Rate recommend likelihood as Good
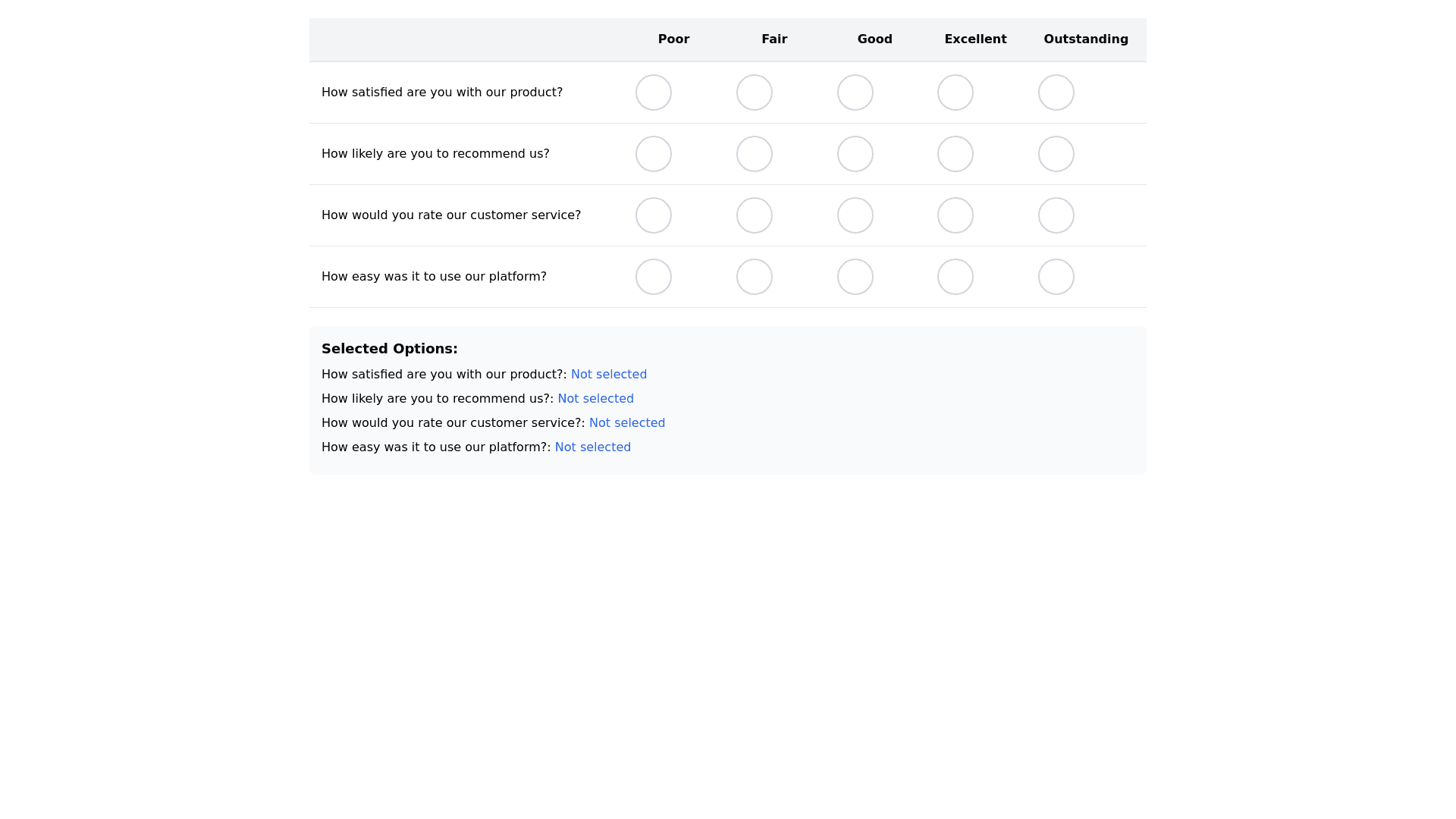This screenshot has width=1456, height=819. pos(855,154)
